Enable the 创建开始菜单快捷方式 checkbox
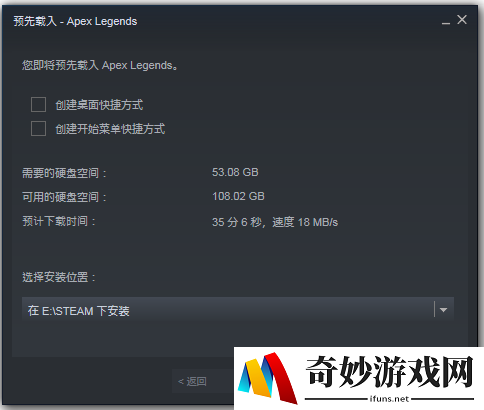 point(38,128)
